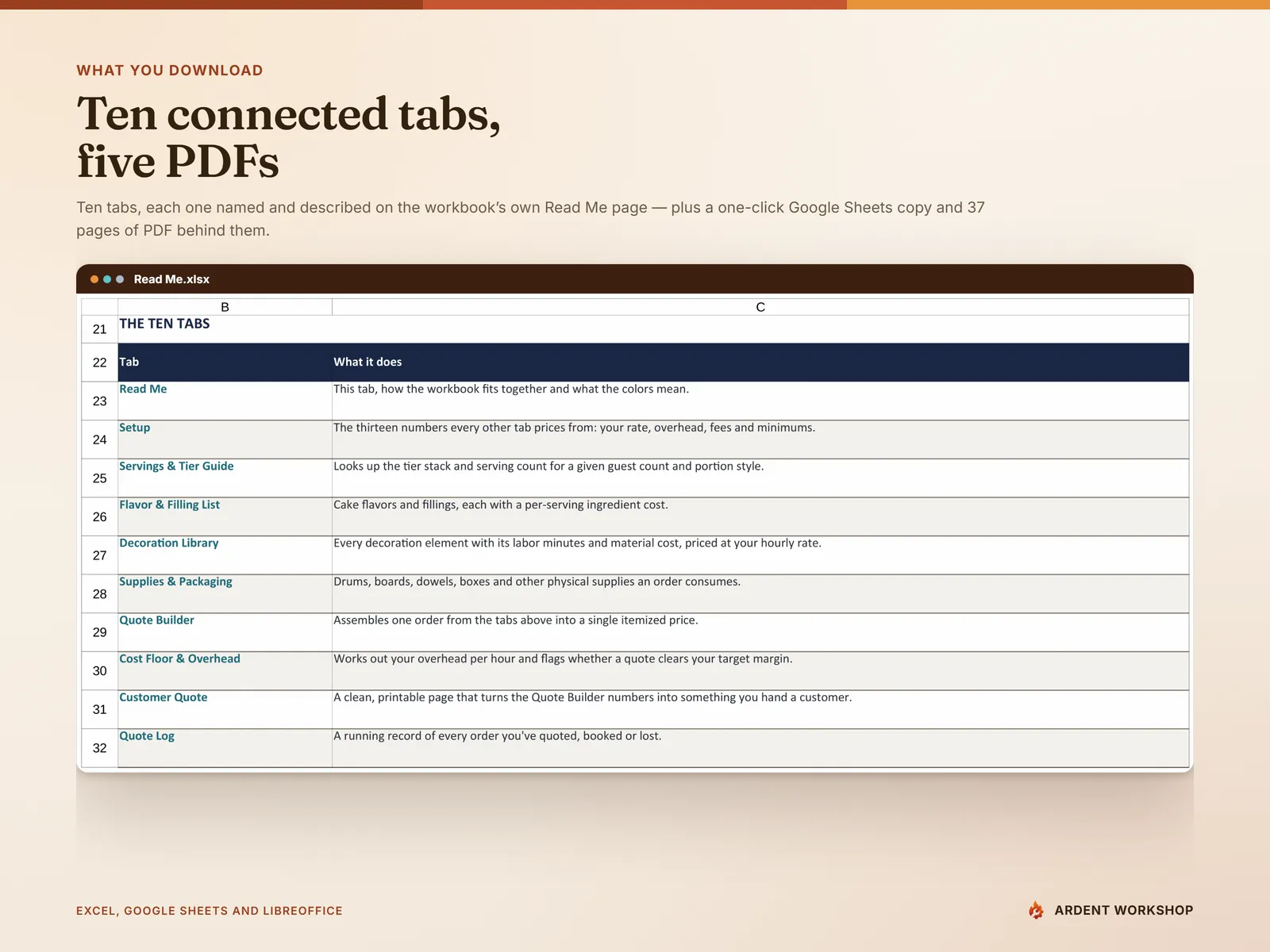Select row 30 header
The width and height of the screenshot is (1270, 952).
[99, 670]
